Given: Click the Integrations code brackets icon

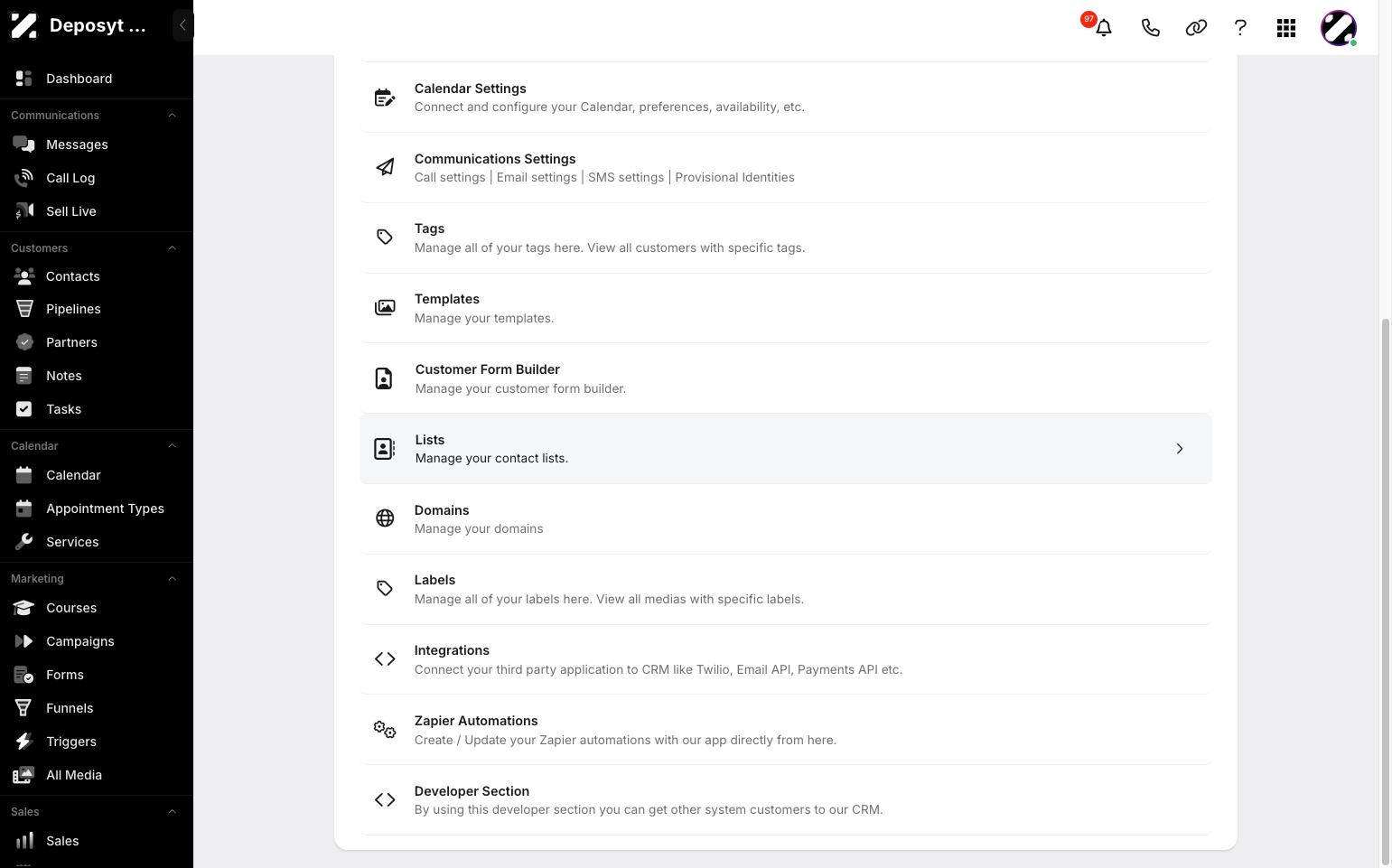Looking at the screenshot, I should pyautogui.click(x=385, y=659).
